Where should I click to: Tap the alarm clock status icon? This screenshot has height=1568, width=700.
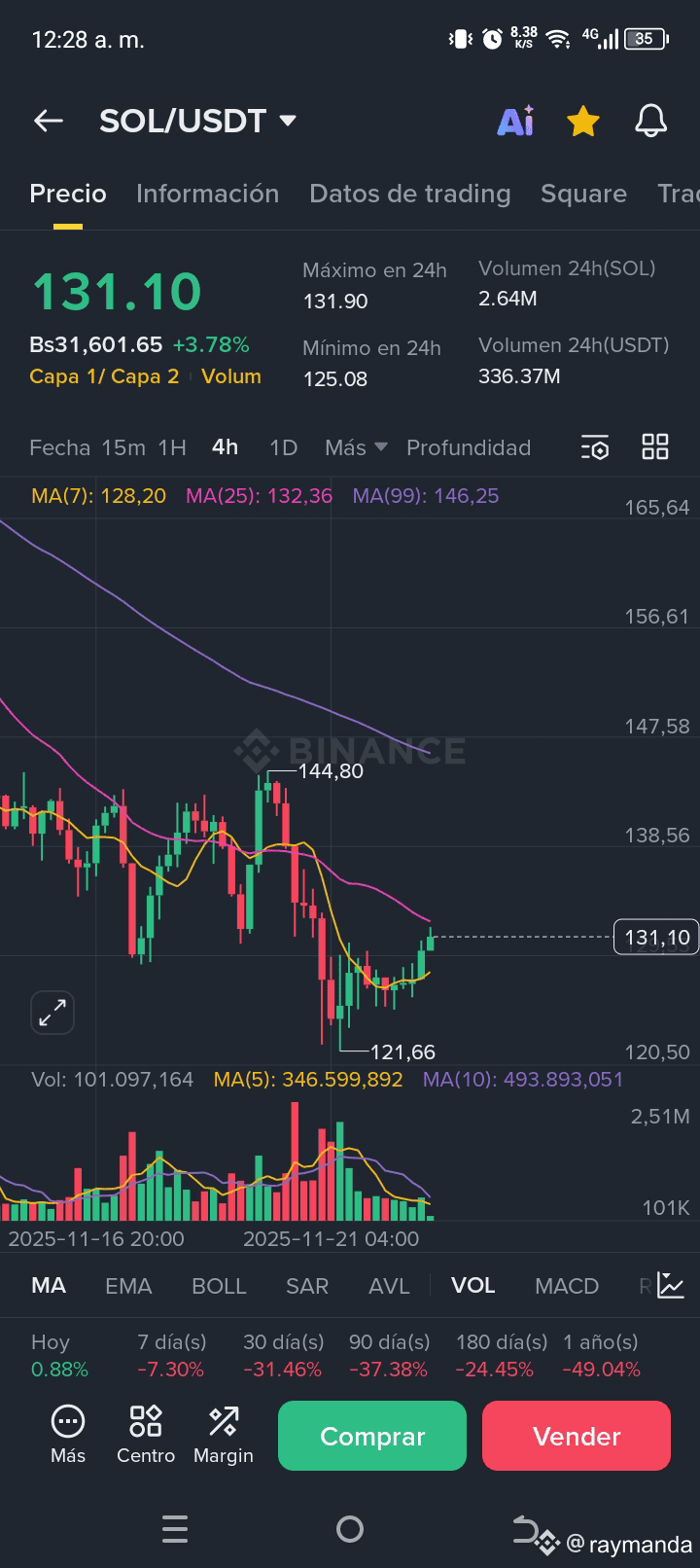493,39
